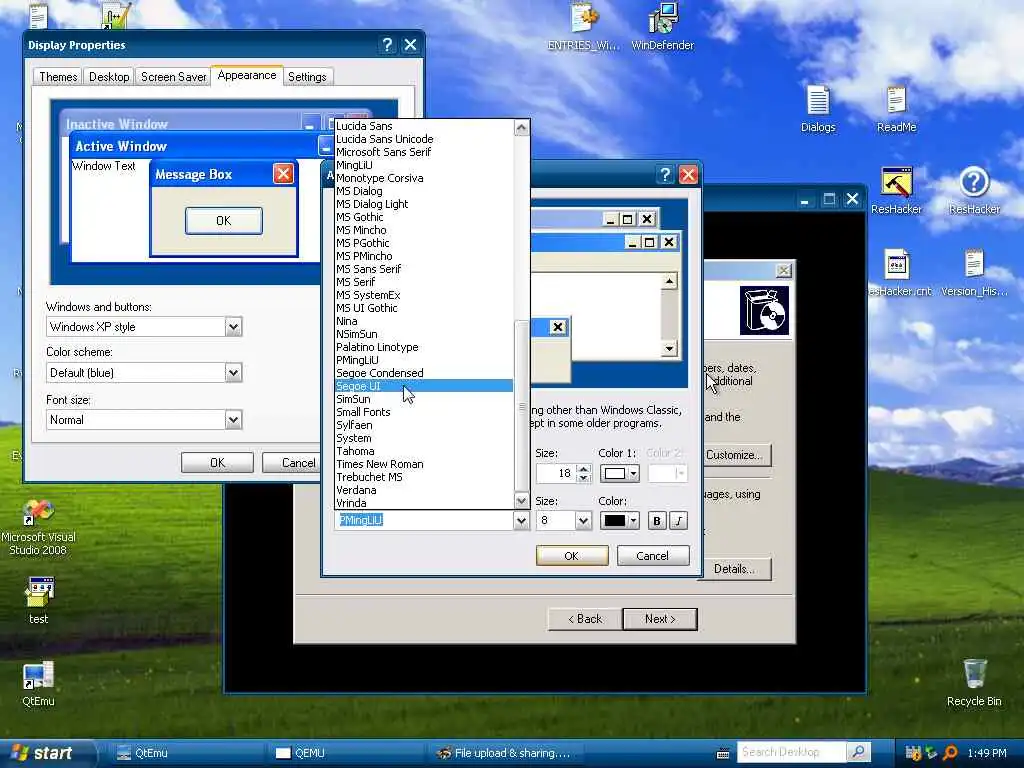The width and height of the screenshot is (1024, 768).
Task: Click the orange magnifier tray icon
Action: pos(950,753)
